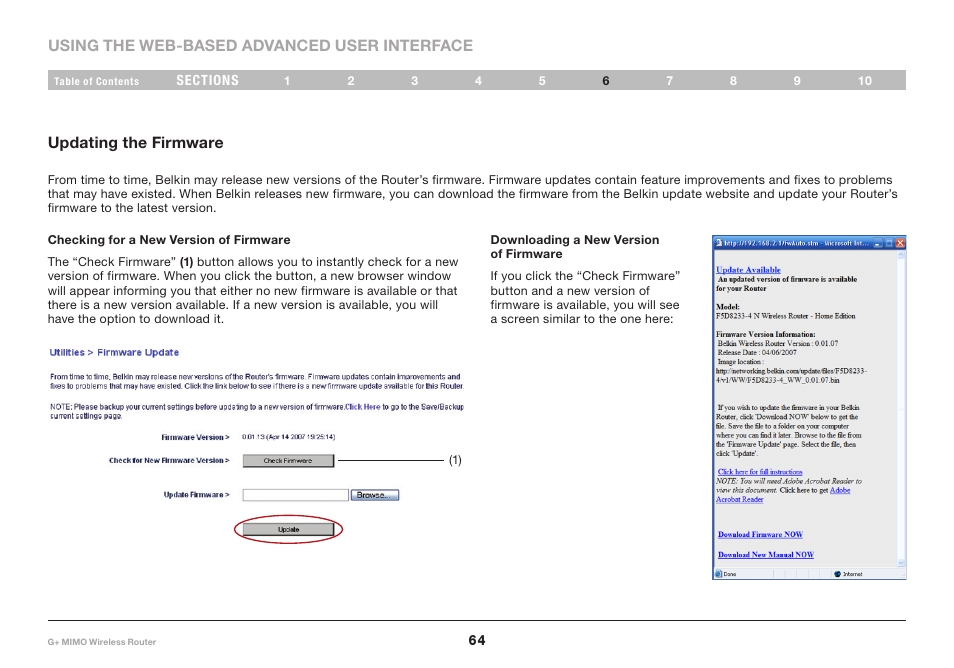This screenshot has height=668, width=954.
Task: Go to section 7
Action: (669, 81)
